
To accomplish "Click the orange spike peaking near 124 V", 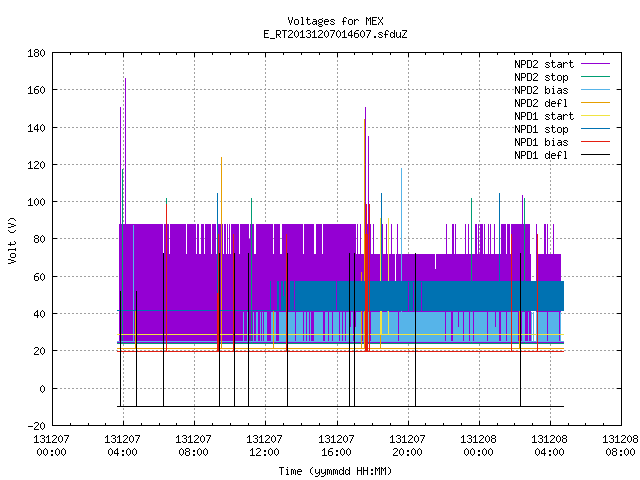I will 222,190.
